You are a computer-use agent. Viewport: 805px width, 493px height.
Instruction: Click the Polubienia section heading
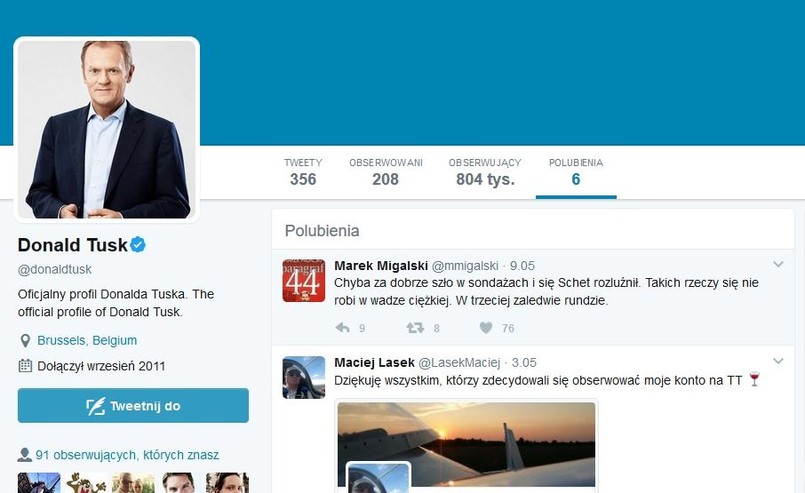tap(322, 231)
